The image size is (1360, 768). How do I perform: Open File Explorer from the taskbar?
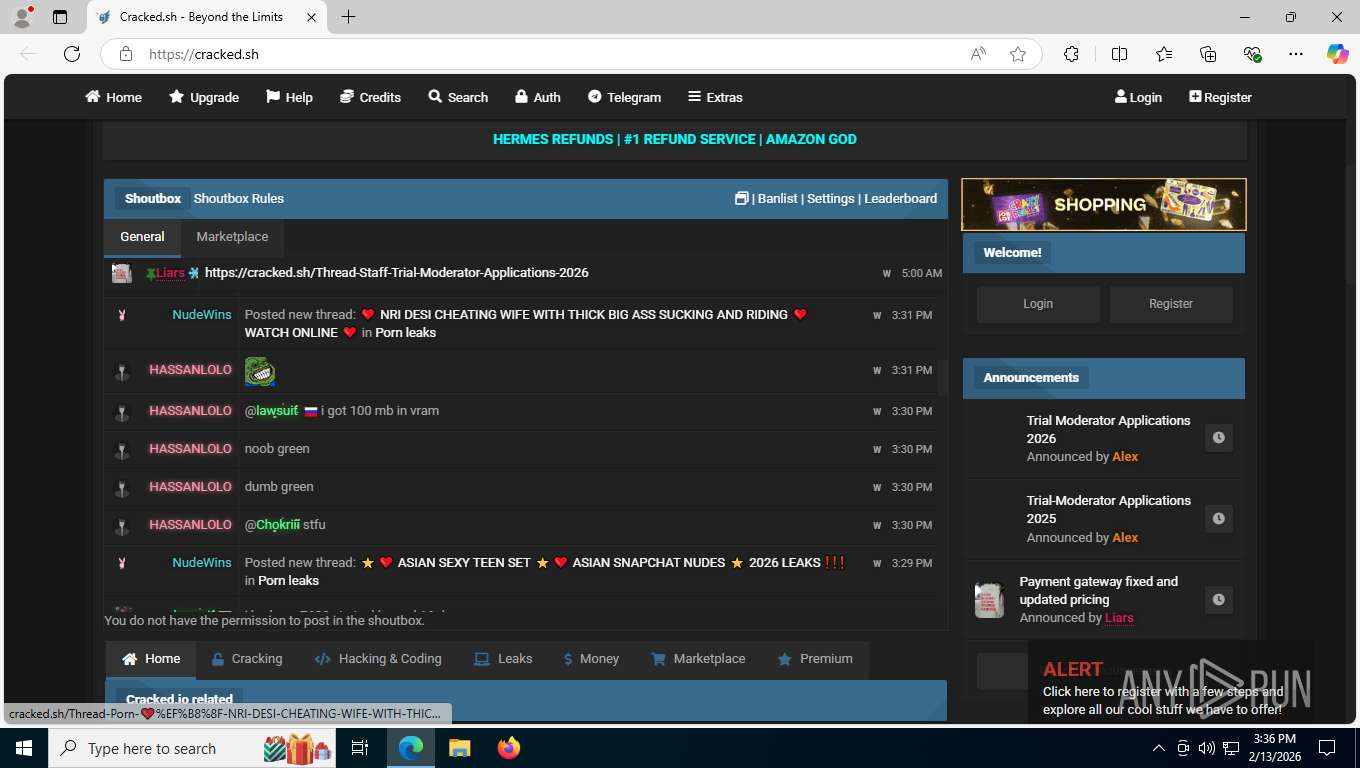coord(459,748)
